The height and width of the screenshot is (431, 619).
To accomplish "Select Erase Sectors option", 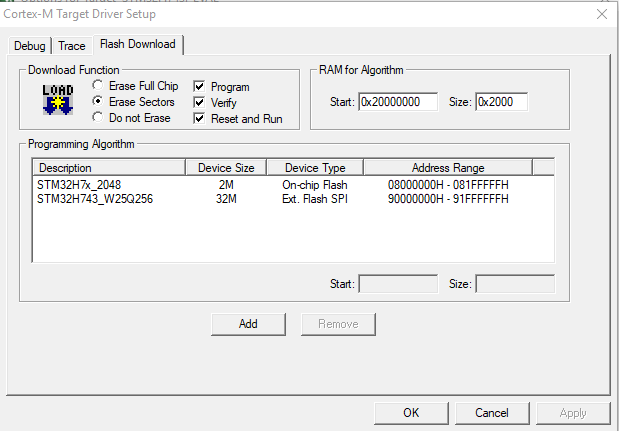I will [x=98, y=101].
